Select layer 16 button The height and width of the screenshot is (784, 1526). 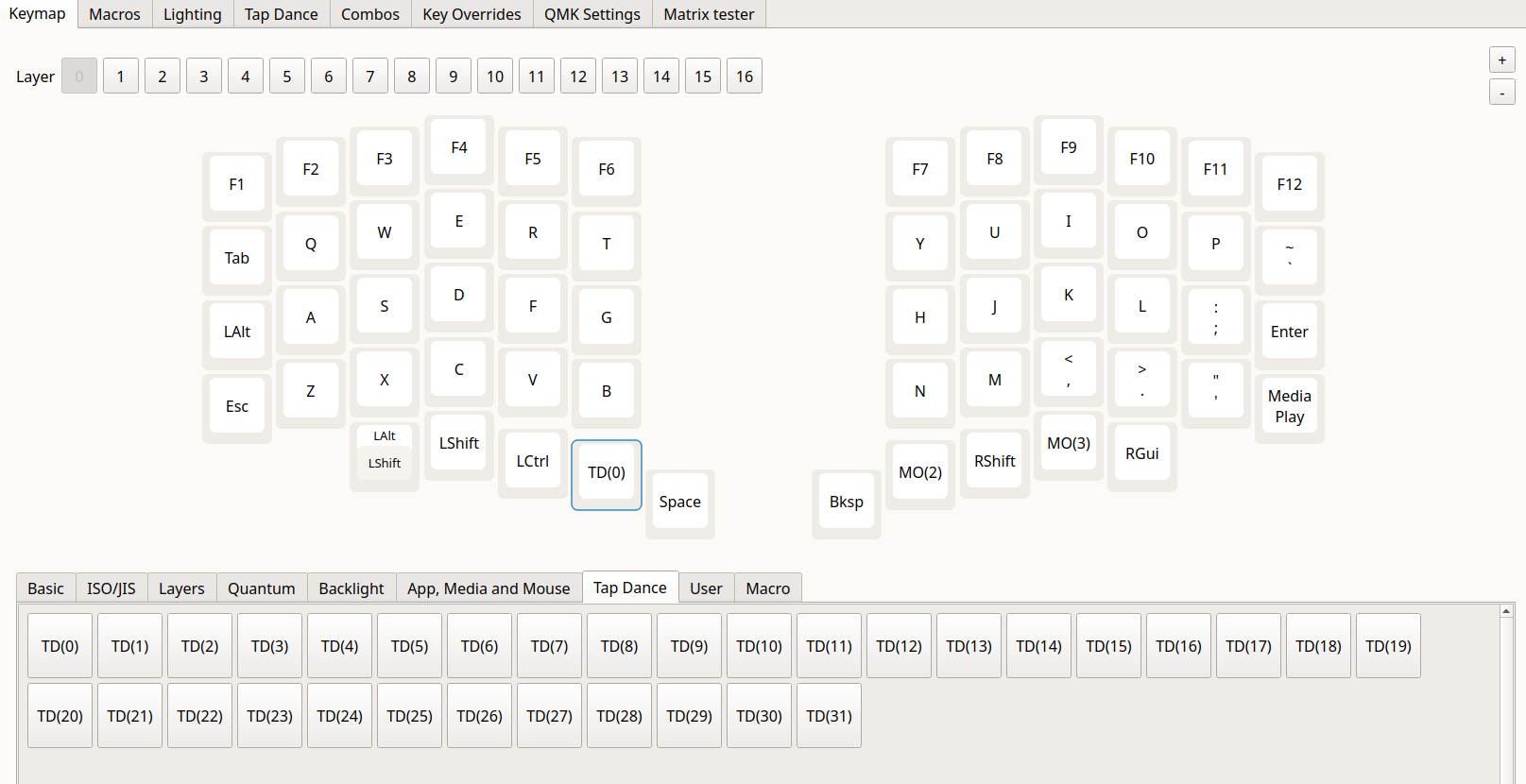tap(744, 77)
